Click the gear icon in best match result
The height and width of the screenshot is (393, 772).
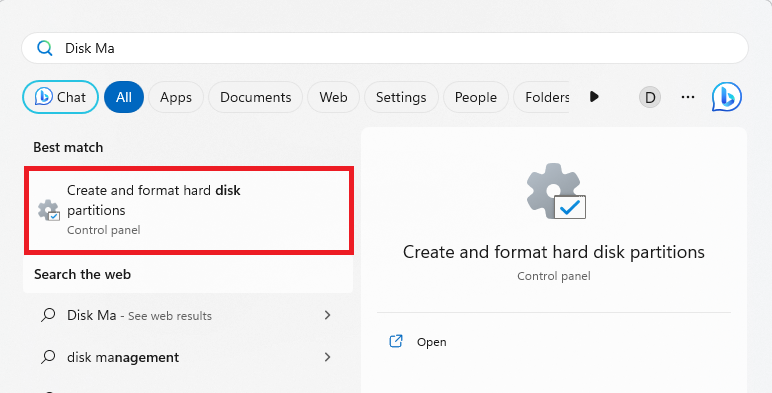tap(49, 210)
